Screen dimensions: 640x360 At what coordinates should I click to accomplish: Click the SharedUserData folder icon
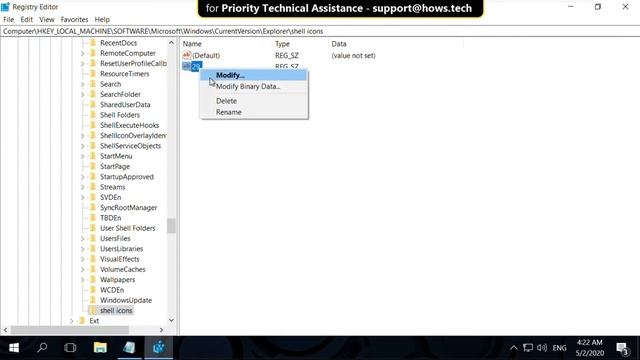point(93,104)
